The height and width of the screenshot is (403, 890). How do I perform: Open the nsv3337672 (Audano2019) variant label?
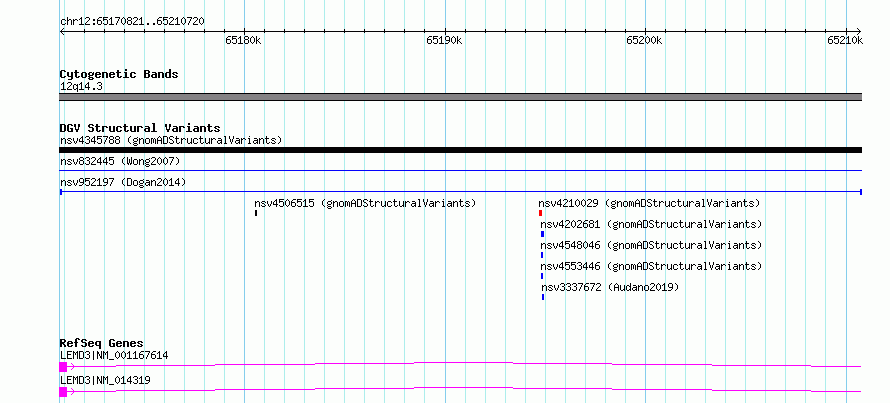pos(610,287)
